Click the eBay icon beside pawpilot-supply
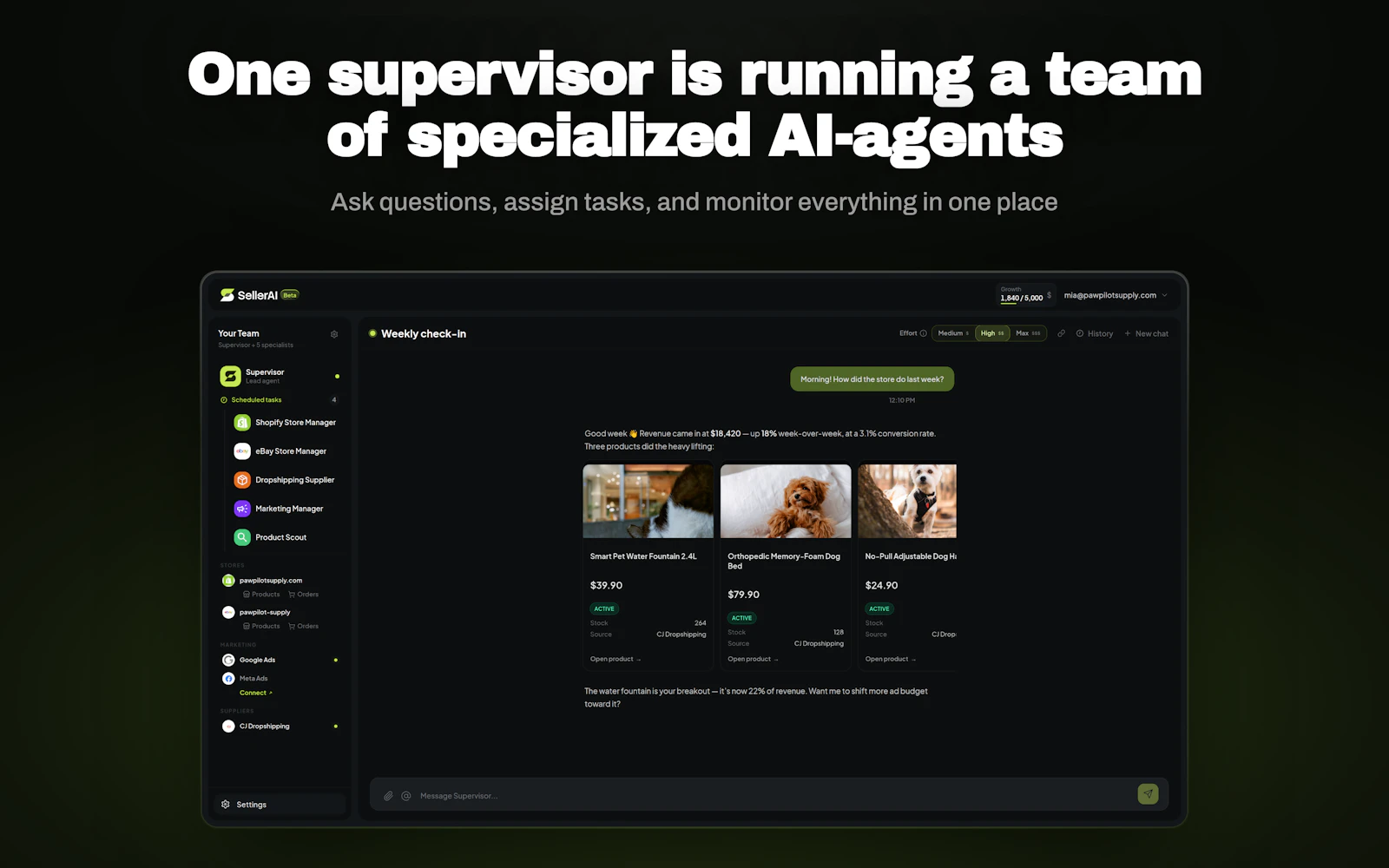1389x868 pixels. [x=228, y=612]
